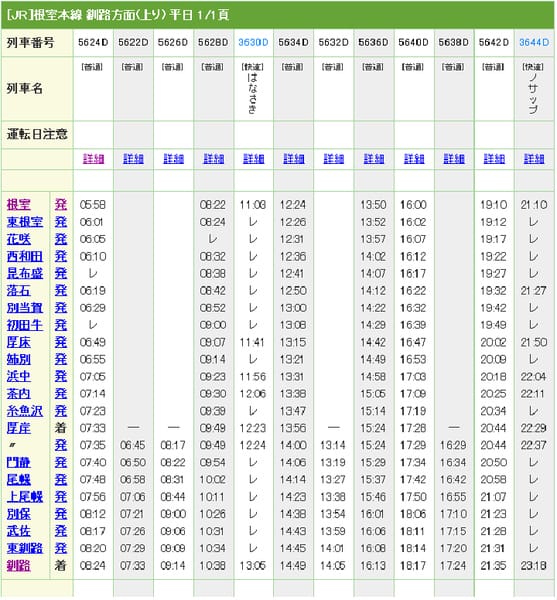Click train number 3630D link

[253, 42]
